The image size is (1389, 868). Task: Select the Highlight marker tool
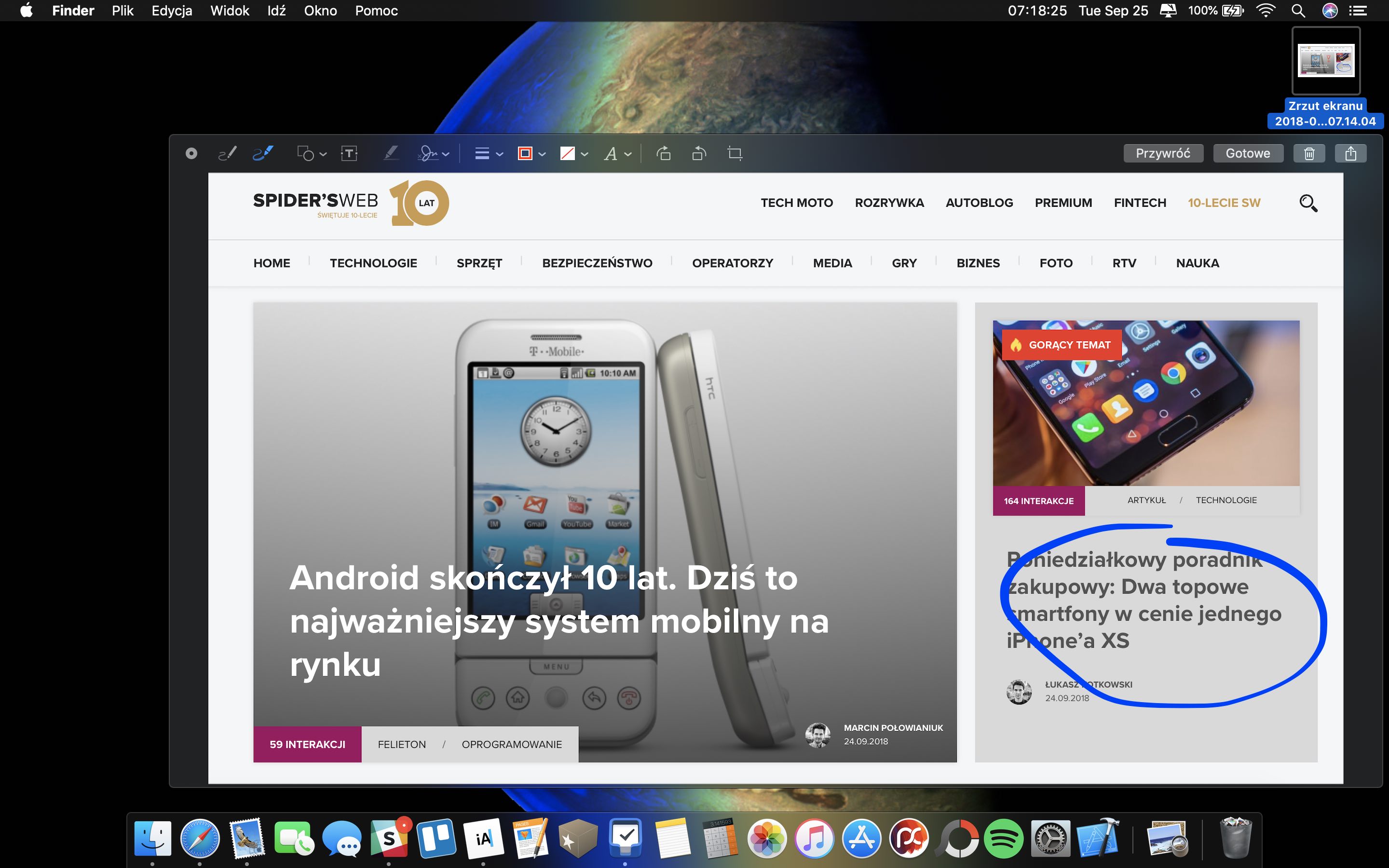click(x=391, y=153)
